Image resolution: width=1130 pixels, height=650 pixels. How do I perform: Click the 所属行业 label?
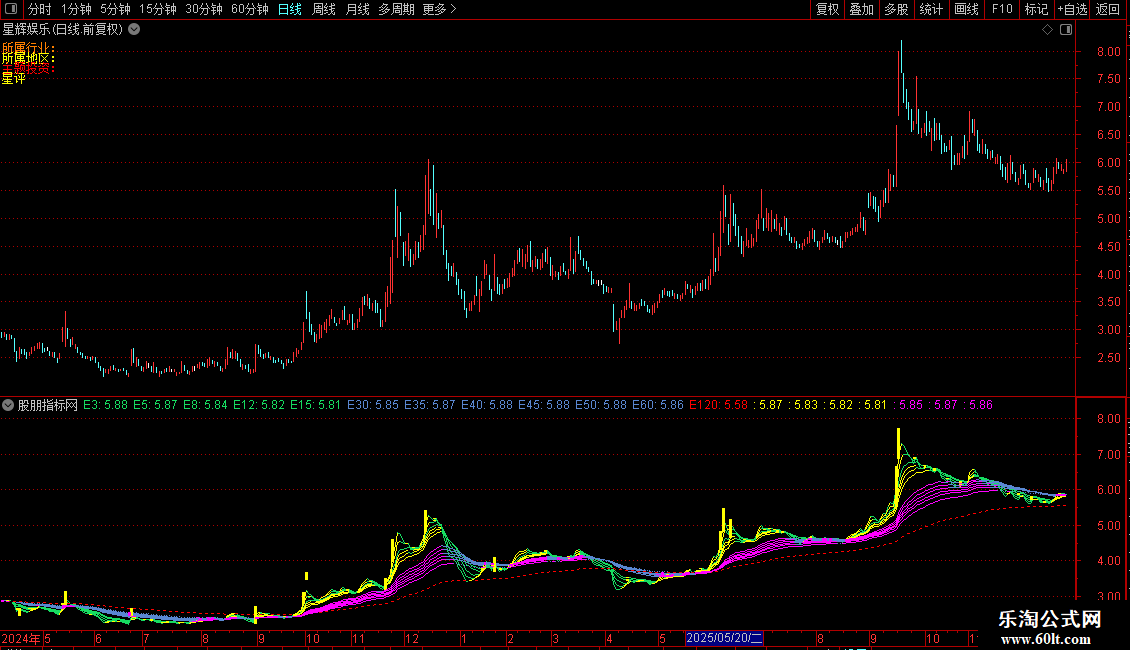28,48
